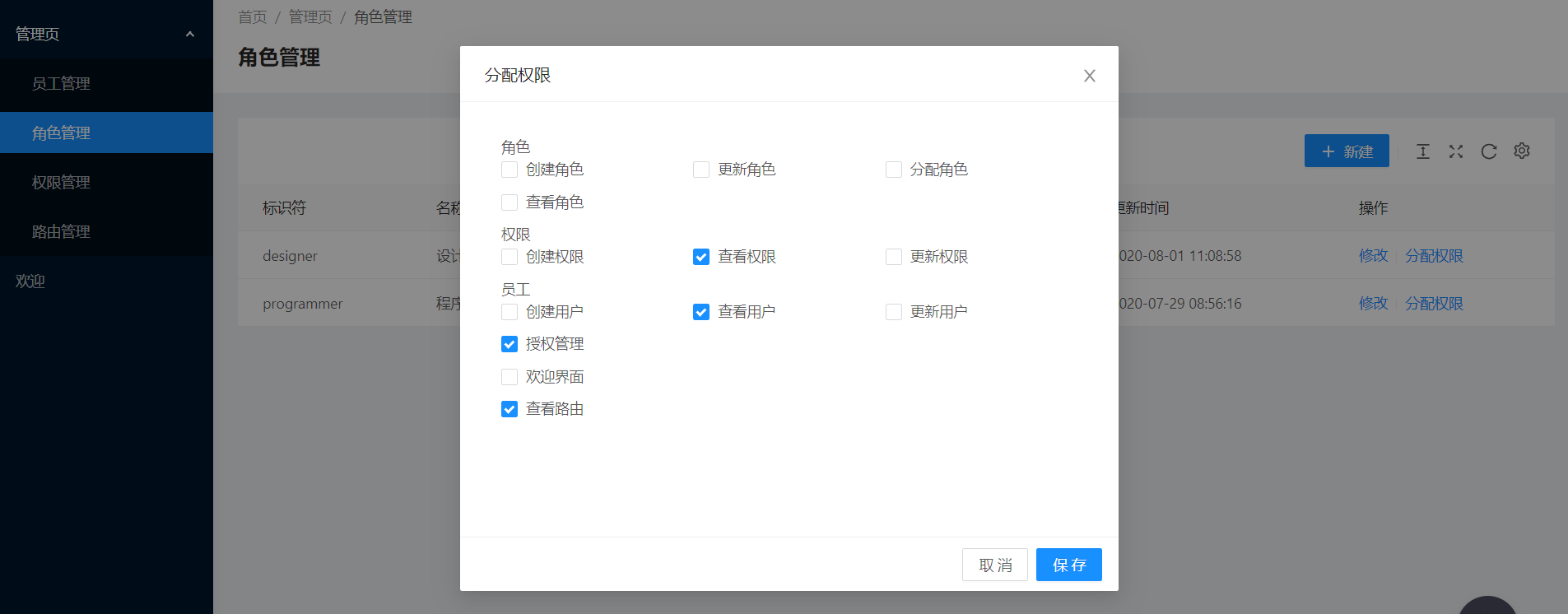Select 角色管理 in the sidebar
The image size is (1568, 614).
point(106,133)
